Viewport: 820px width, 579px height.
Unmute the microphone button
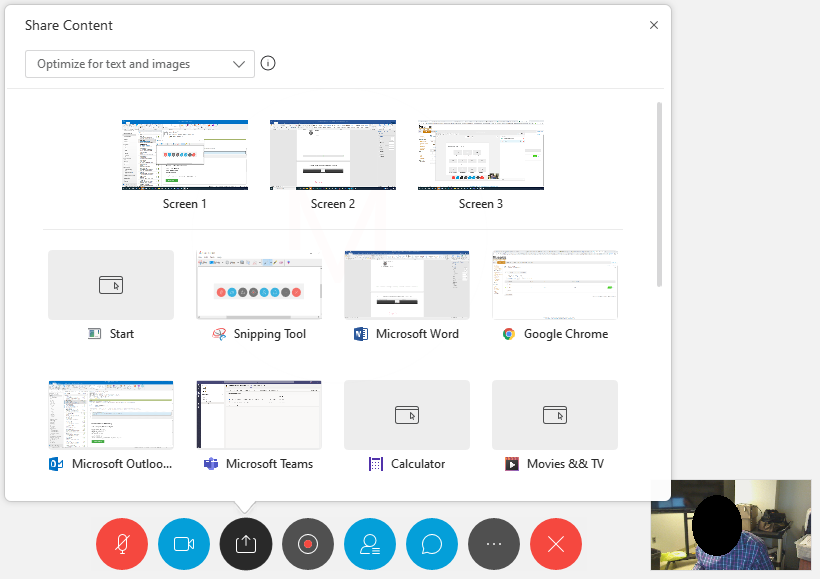click(122, 544)
